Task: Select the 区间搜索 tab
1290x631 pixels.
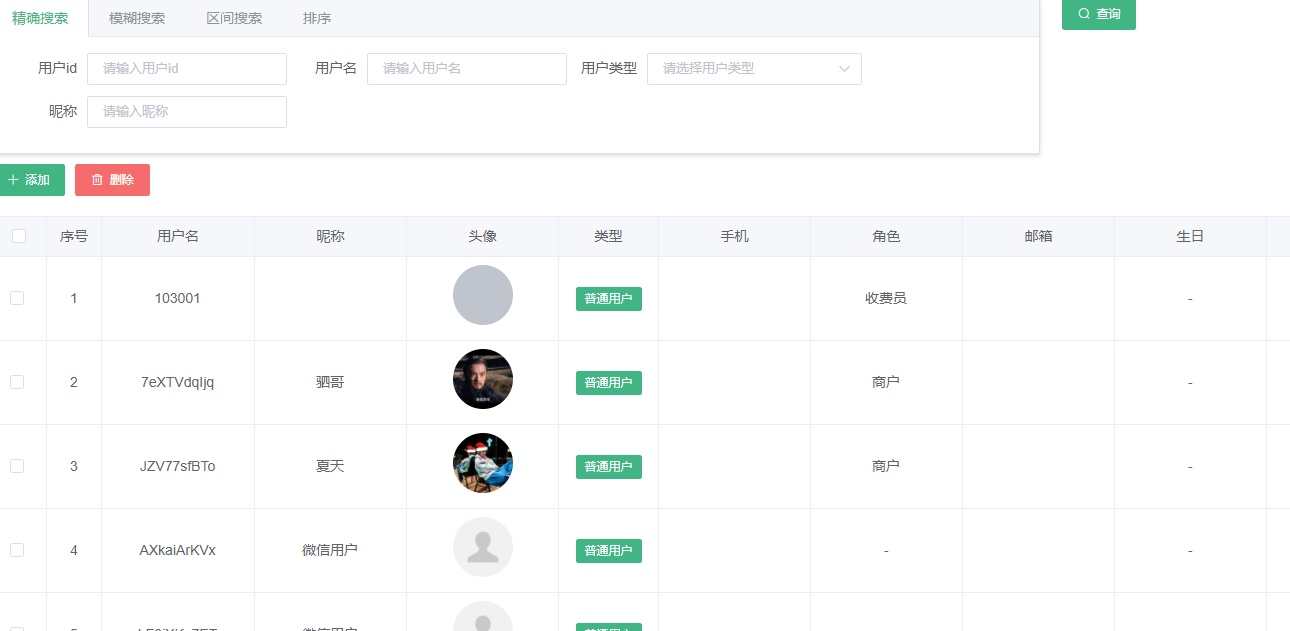Action: pyautogui.click(x=234, y=18)
